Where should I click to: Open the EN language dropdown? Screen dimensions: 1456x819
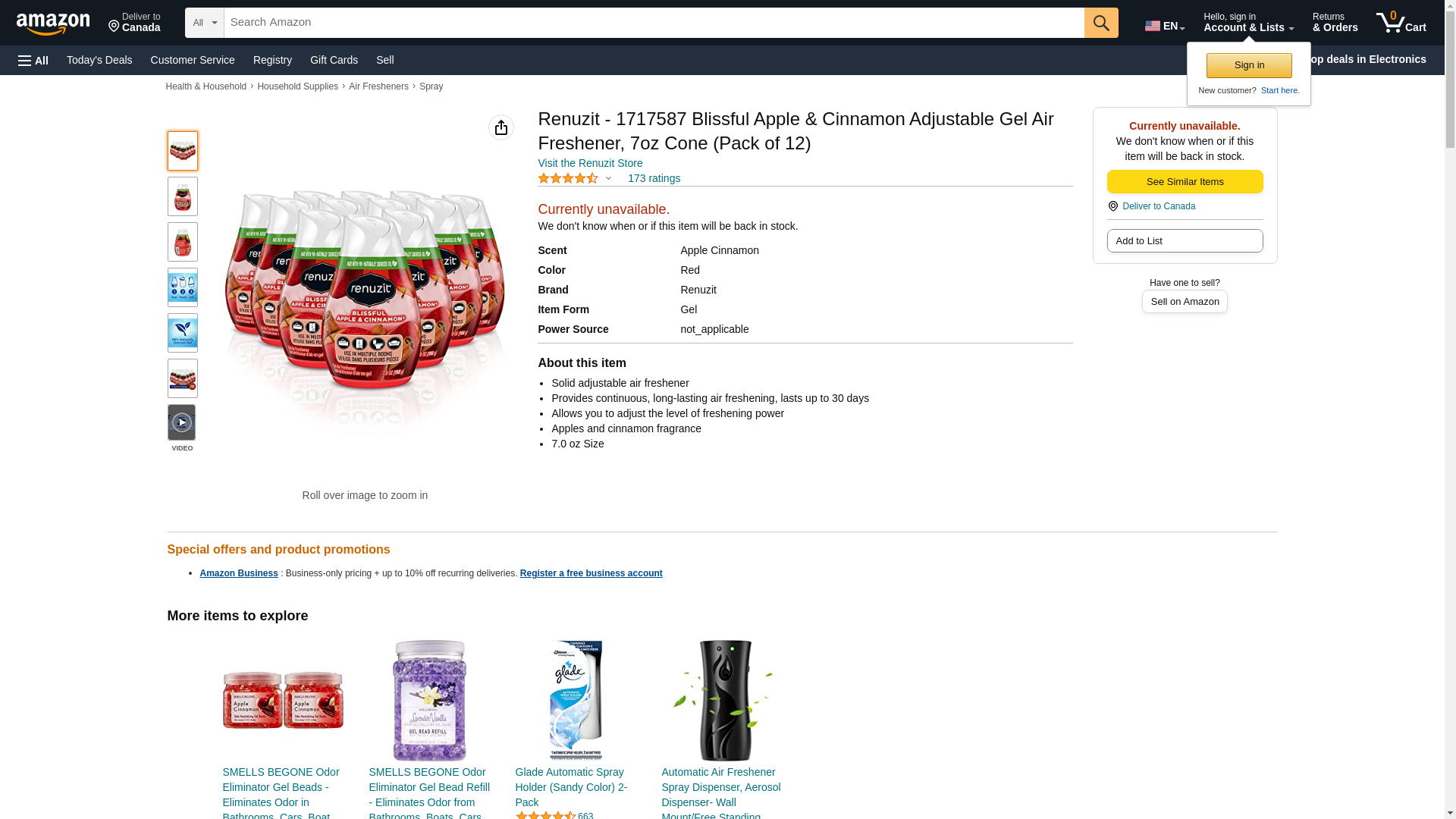point(1165,26)
